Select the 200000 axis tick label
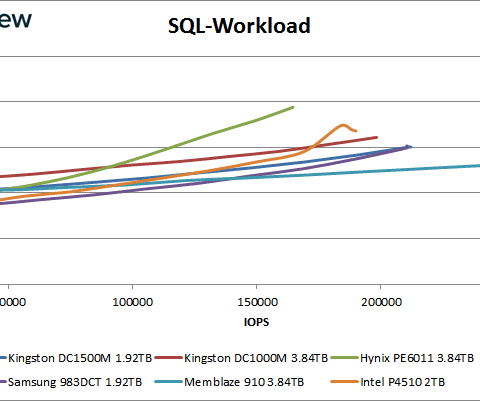This screenshot has width=480, height=401. [381, 302]
